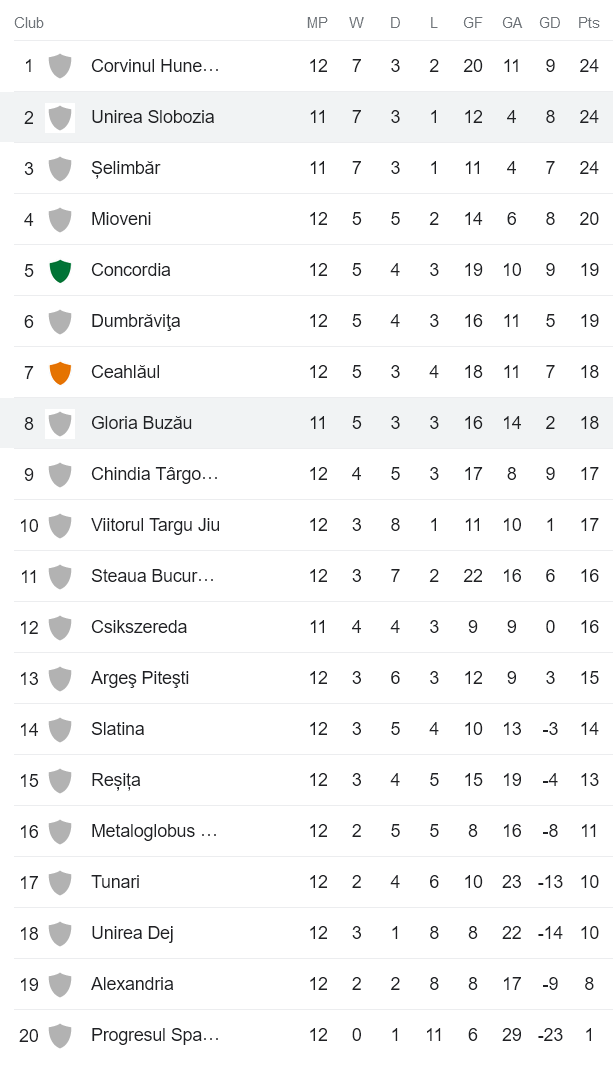Click the Pts column header
This screenshot has width=613, height=1071.
(x=589, y=23)
